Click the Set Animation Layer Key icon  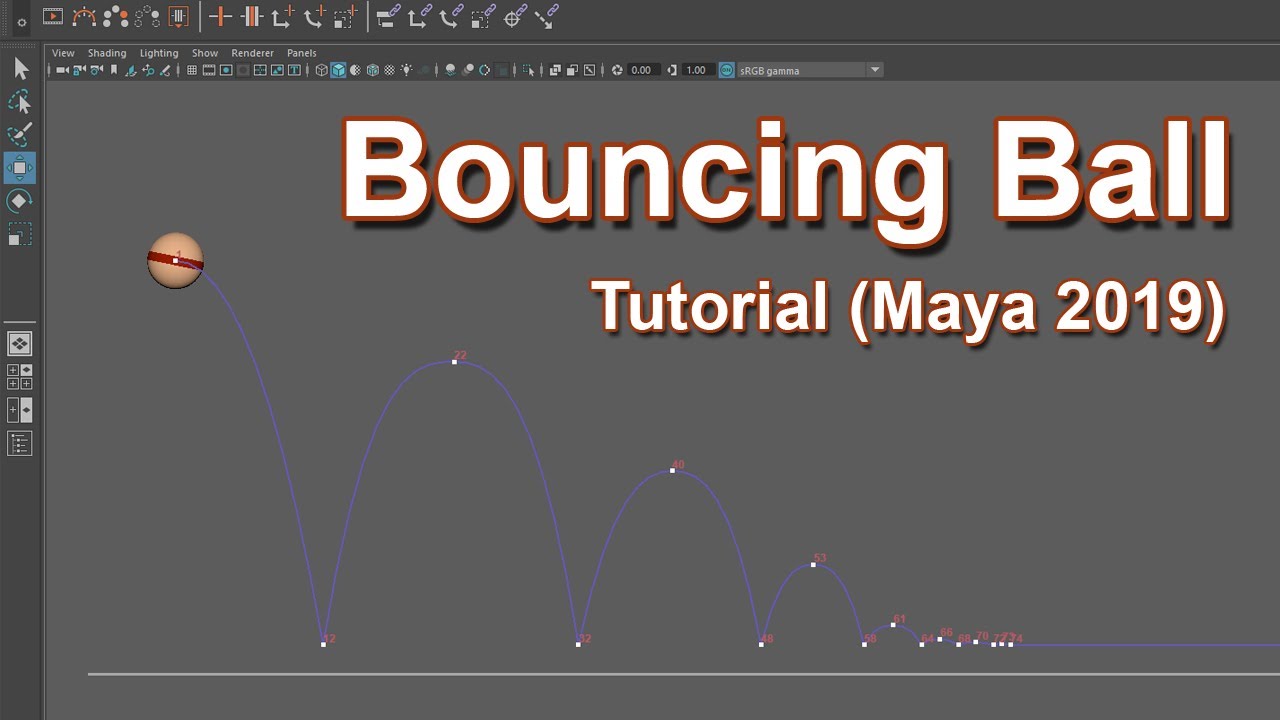[252, 16]
